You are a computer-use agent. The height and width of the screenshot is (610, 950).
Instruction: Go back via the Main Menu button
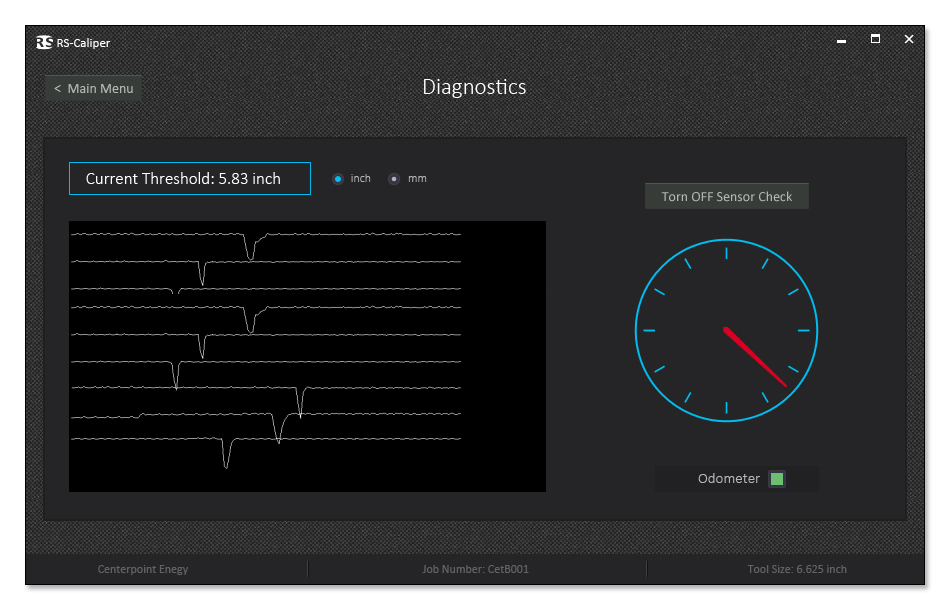click(93, 88)
